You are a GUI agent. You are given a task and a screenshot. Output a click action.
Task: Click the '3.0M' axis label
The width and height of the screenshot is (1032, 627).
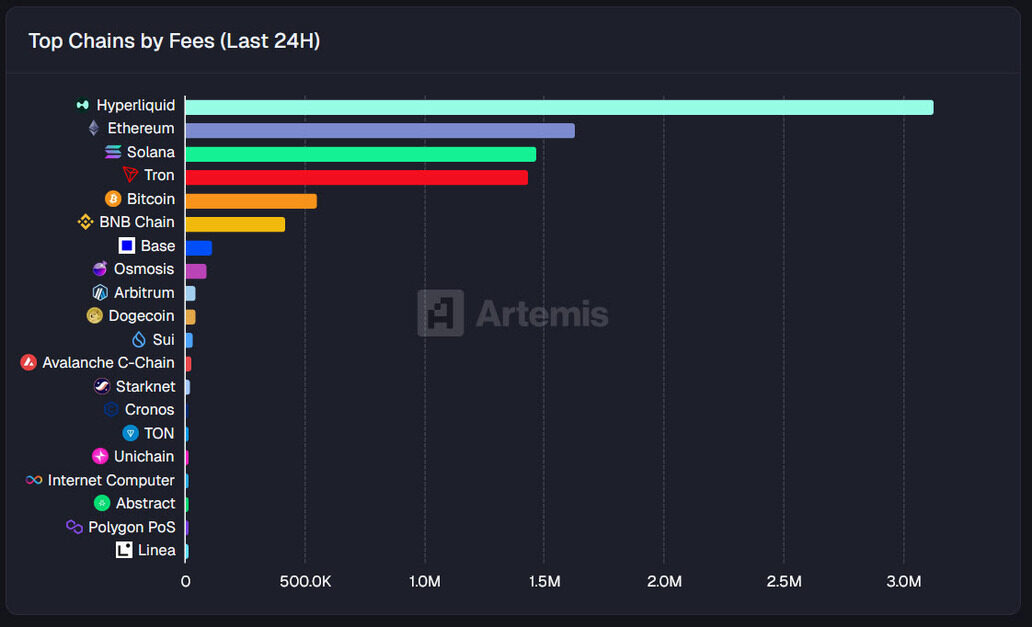(904, 582)
